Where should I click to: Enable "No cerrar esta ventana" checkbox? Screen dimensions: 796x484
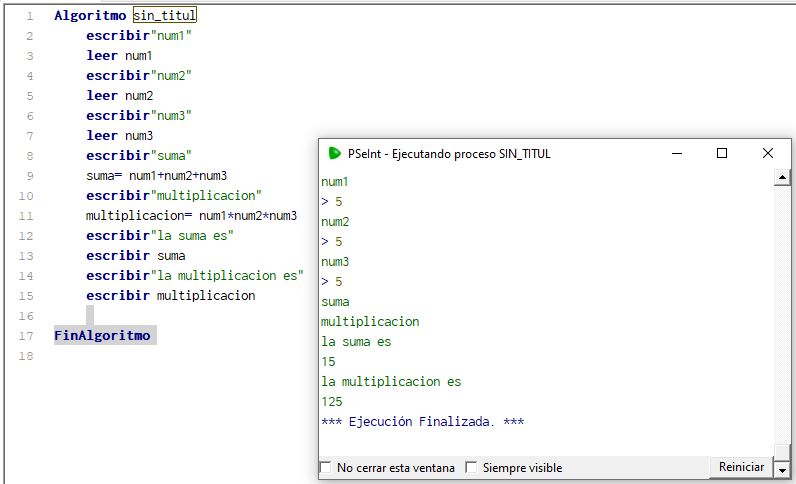tap(325, 468)
